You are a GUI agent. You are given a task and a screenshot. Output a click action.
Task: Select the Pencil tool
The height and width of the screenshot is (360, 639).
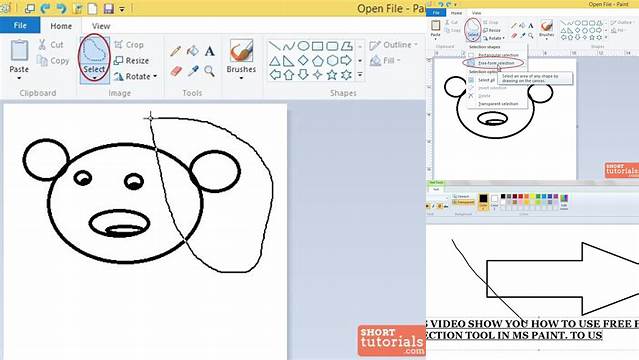[x=175, y=51]
